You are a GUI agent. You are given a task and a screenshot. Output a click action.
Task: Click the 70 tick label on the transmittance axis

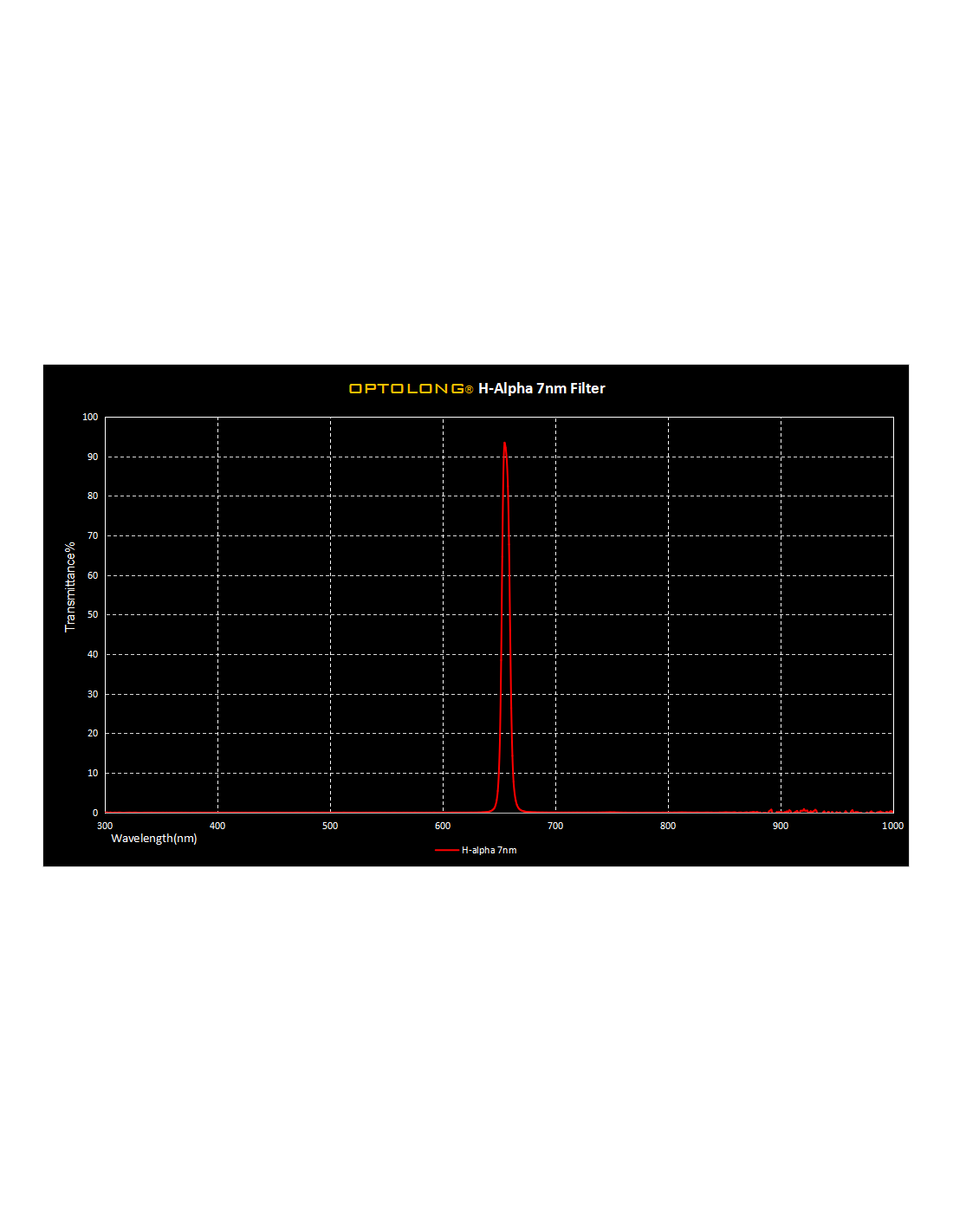click(93, 536)
